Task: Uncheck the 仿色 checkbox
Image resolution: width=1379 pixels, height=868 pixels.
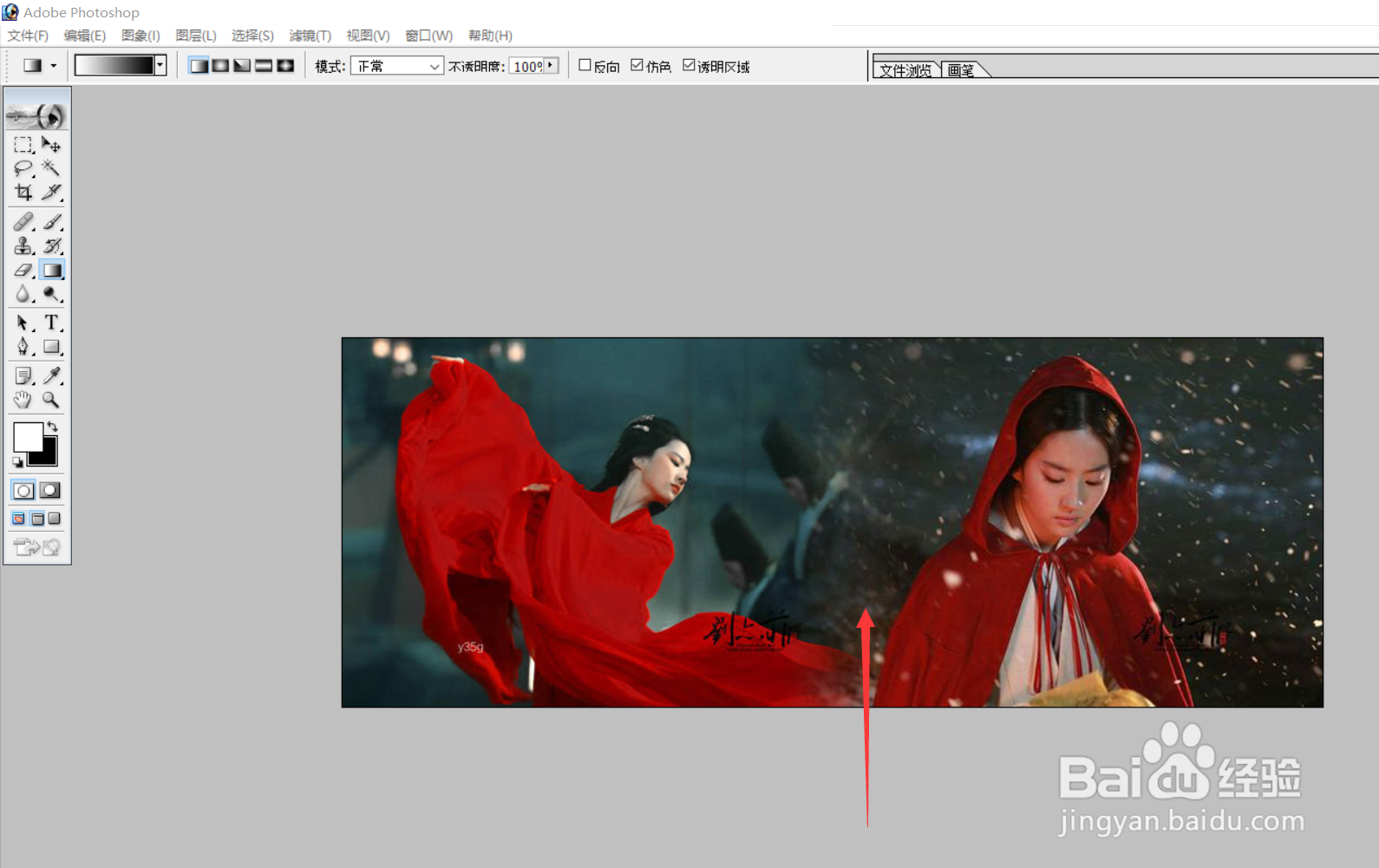Action: 637,65
